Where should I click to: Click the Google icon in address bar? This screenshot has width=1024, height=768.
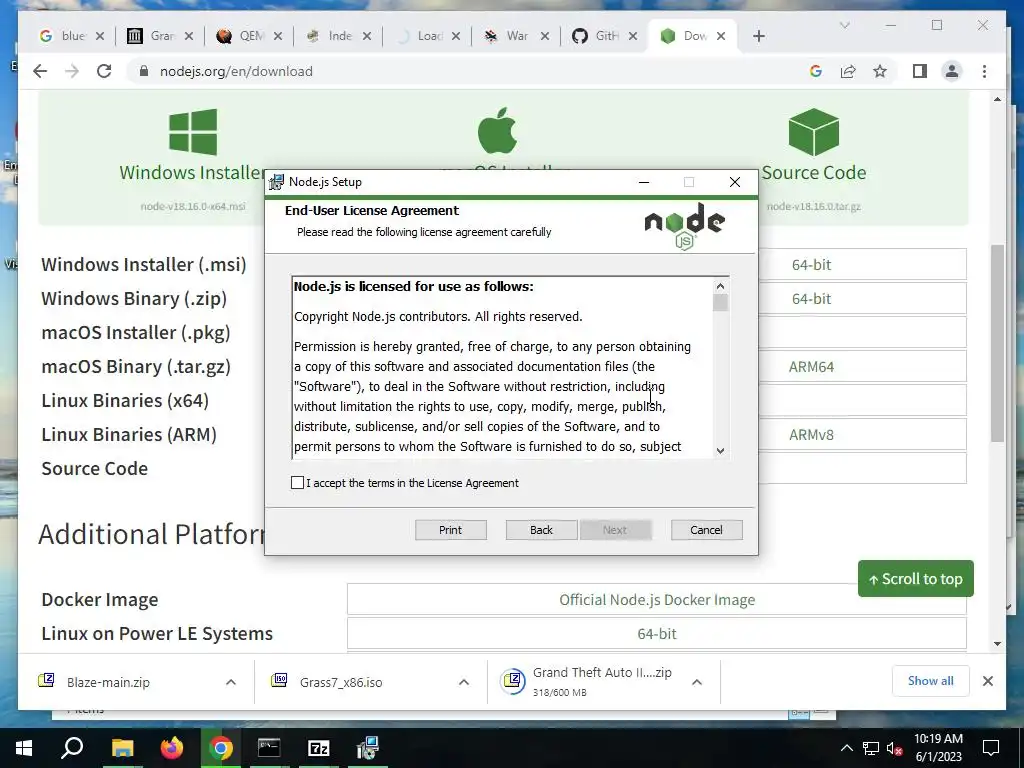point(816,71)
